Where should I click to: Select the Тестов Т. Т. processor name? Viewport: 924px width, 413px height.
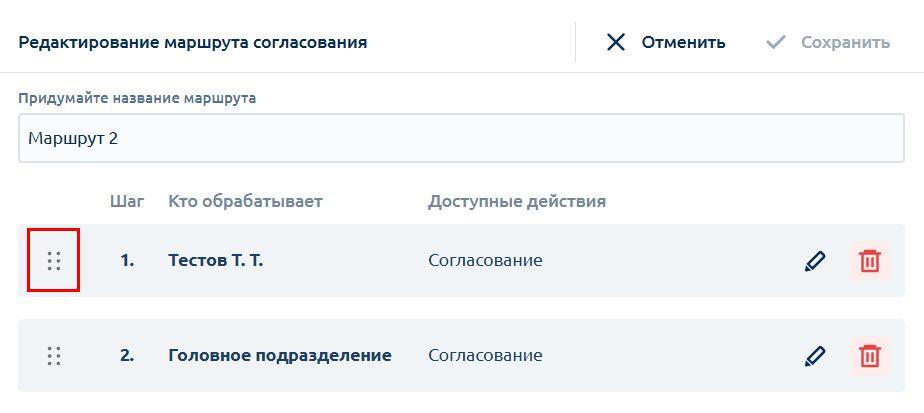pos(216,260)
